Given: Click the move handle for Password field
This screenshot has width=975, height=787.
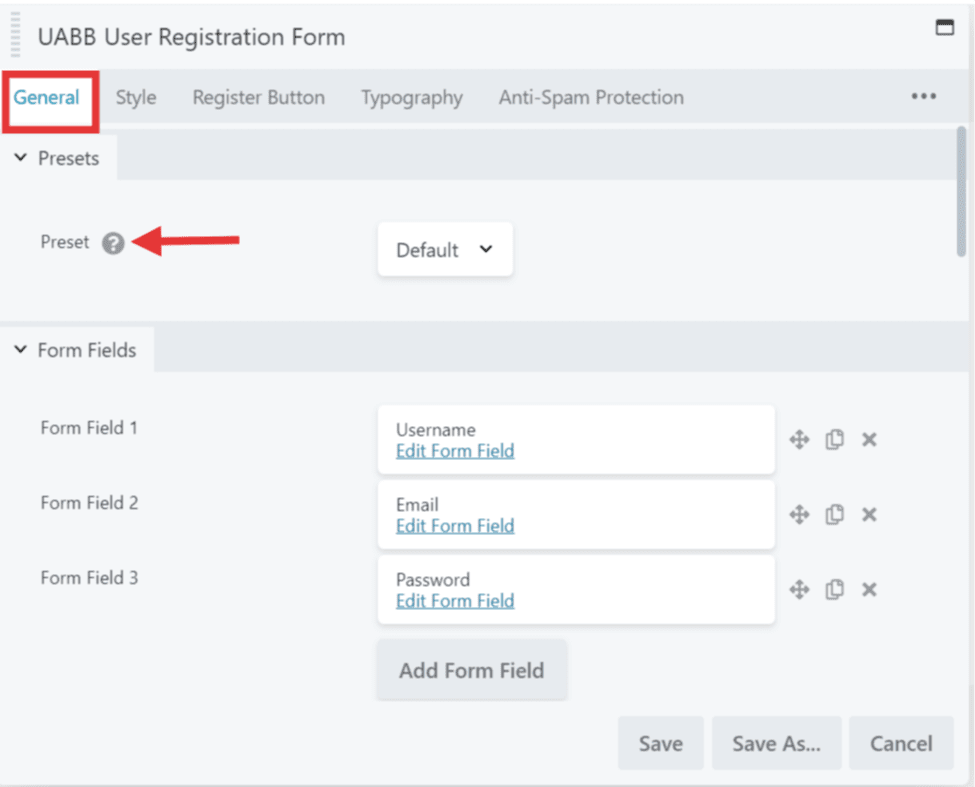Looking at the screenshot, I should pyautogui.click(x=799, y=589).
